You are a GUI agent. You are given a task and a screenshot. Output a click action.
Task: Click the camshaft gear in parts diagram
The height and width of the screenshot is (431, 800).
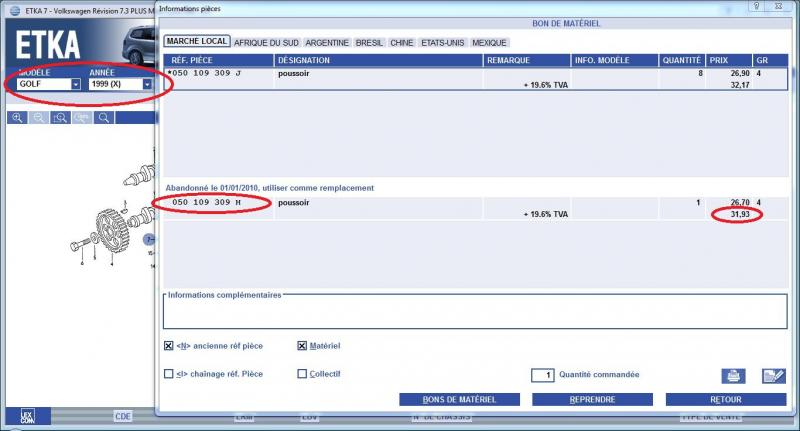[111, 230]
